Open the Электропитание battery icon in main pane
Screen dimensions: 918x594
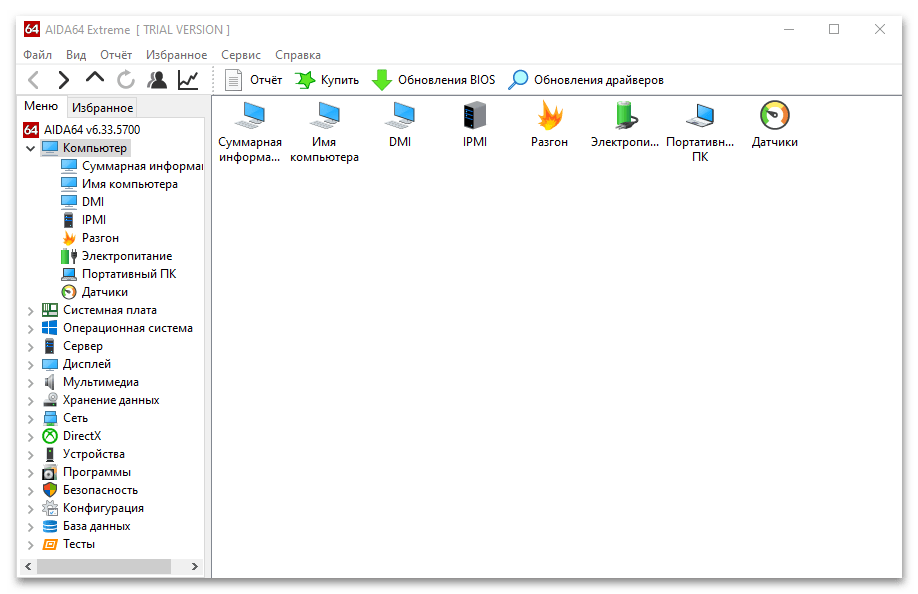(x=624, y=116)
